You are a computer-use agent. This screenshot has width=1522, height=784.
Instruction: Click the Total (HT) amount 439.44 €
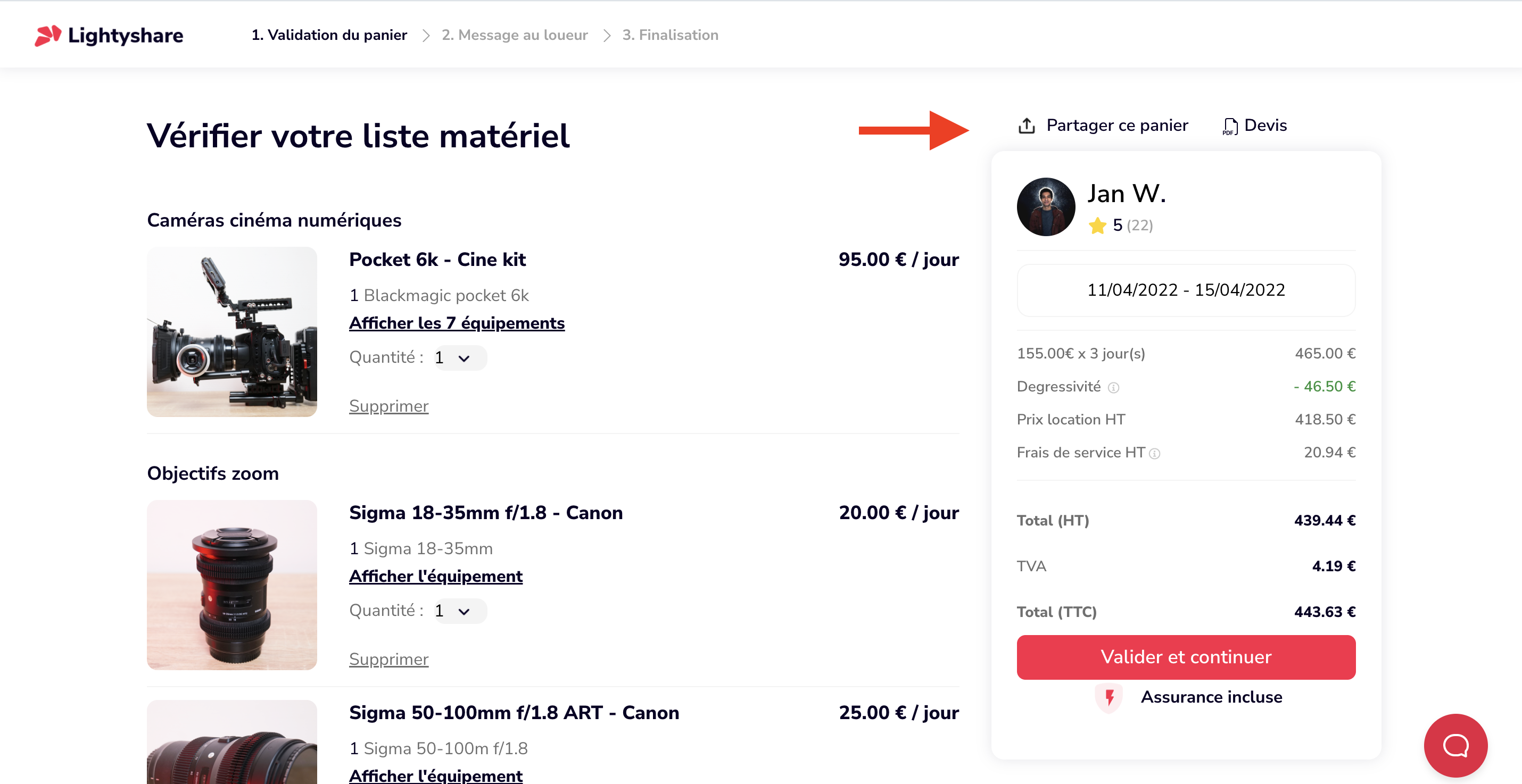coord(1325,521)
